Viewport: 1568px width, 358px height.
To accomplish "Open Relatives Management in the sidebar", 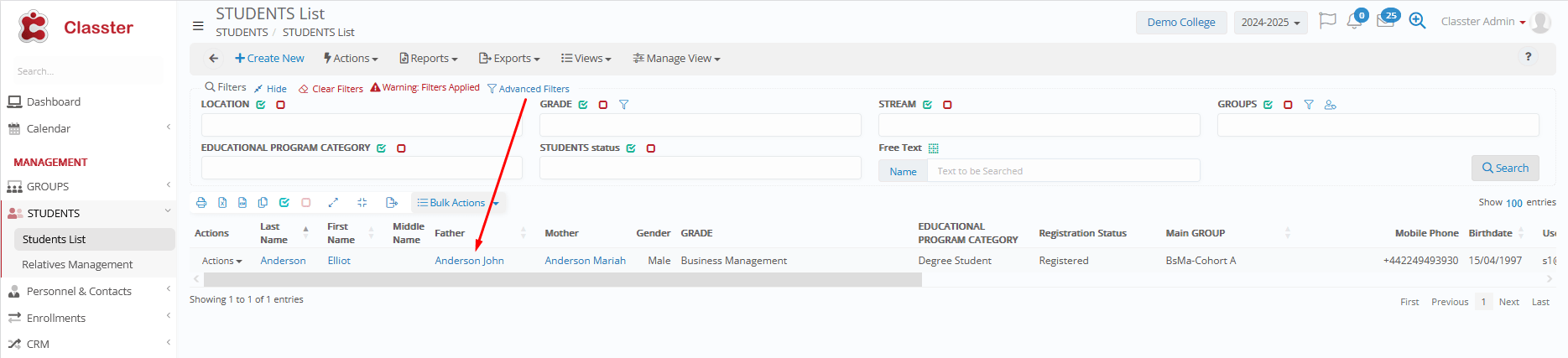I will [77, 265].
